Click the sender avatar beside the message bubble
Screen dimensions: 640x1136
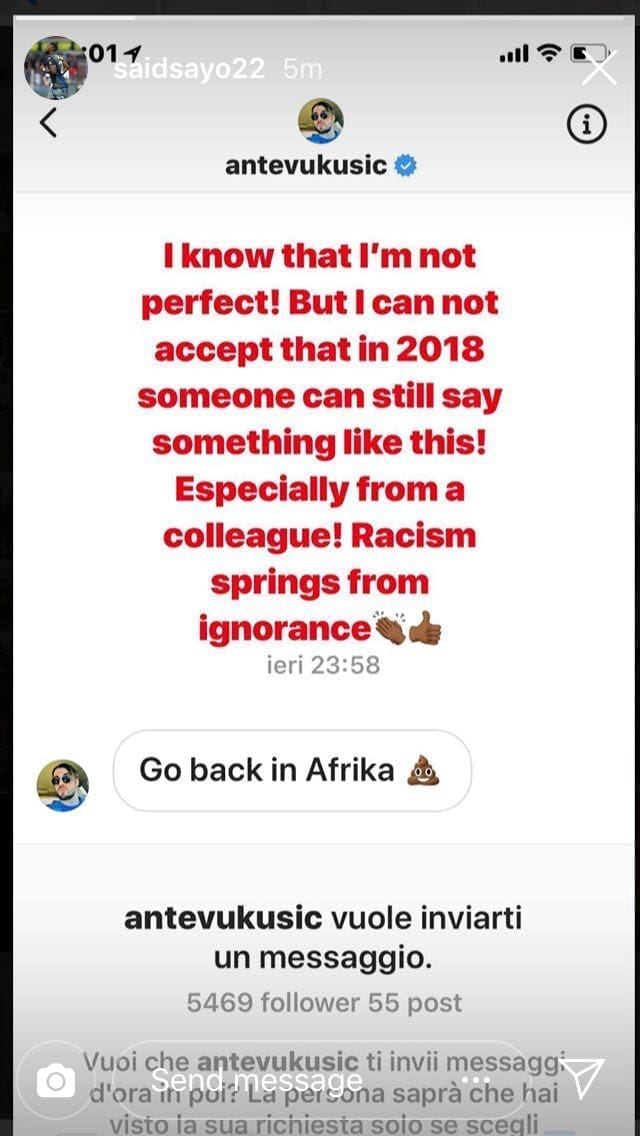coord(63,784)
